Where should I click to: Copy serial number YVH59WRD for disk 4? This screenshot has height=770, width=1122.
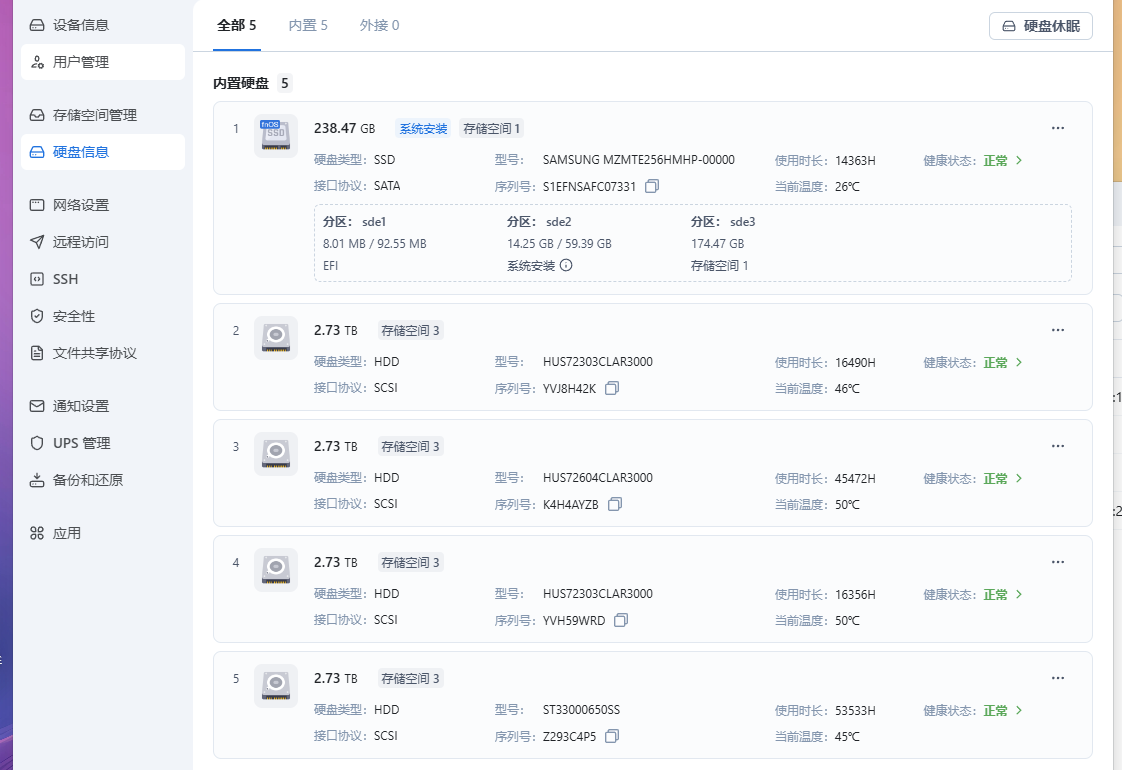tap(621, 620)
